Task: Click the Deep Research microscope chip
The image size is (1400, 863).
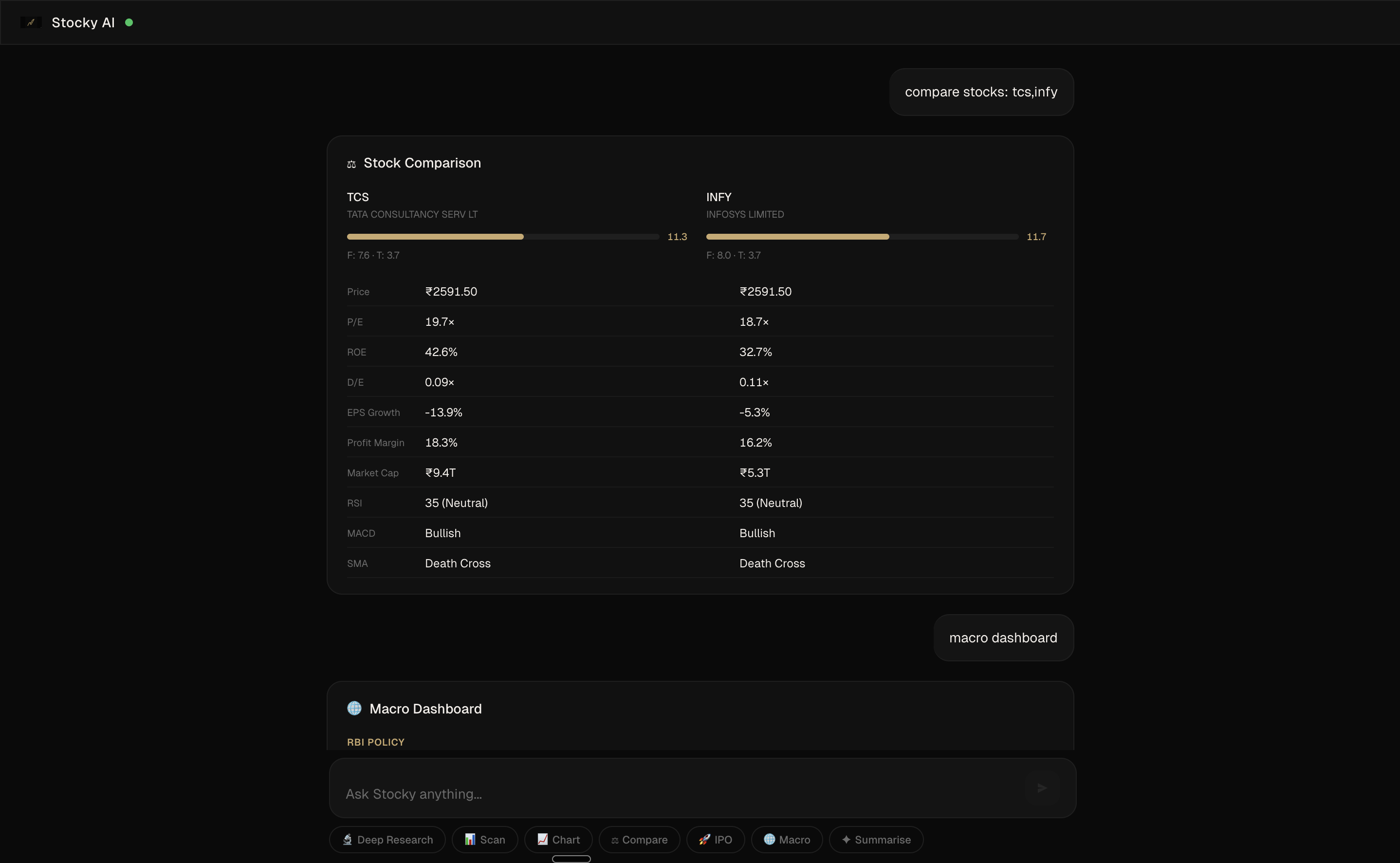Action: point(387,840)
